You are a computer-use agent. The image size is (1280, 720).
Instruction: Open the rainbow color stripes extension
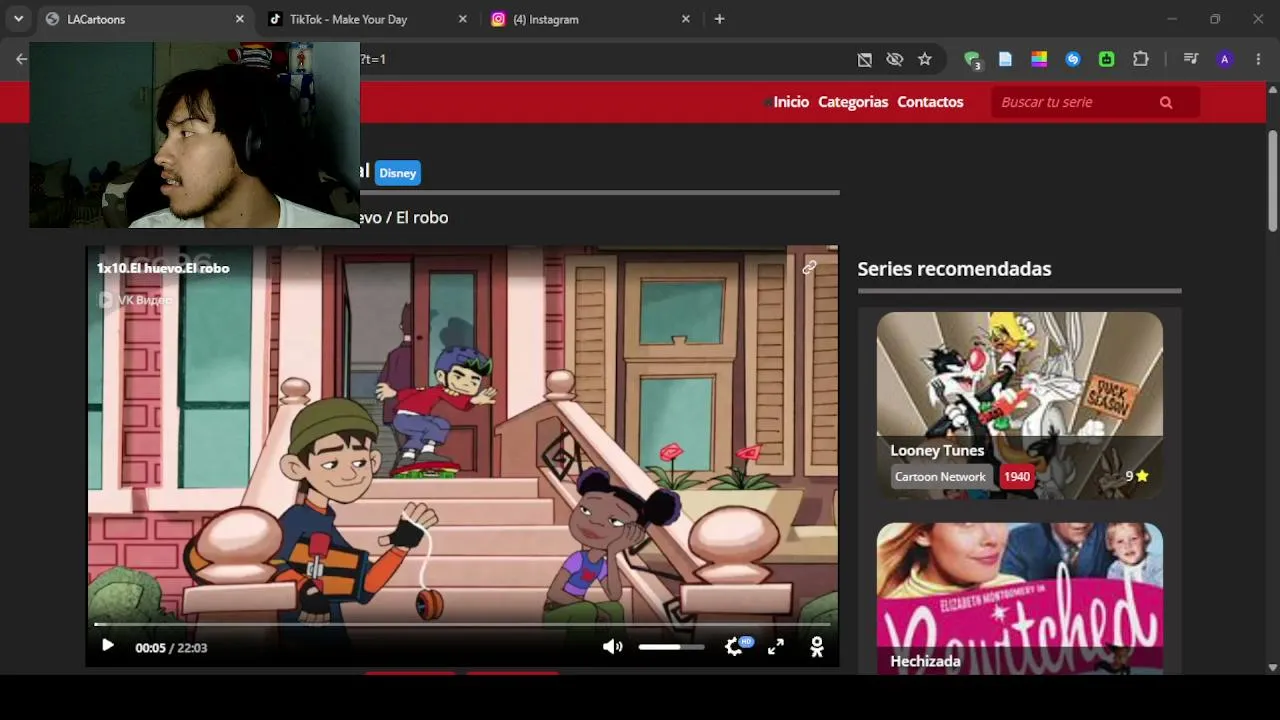[1039, 59]
